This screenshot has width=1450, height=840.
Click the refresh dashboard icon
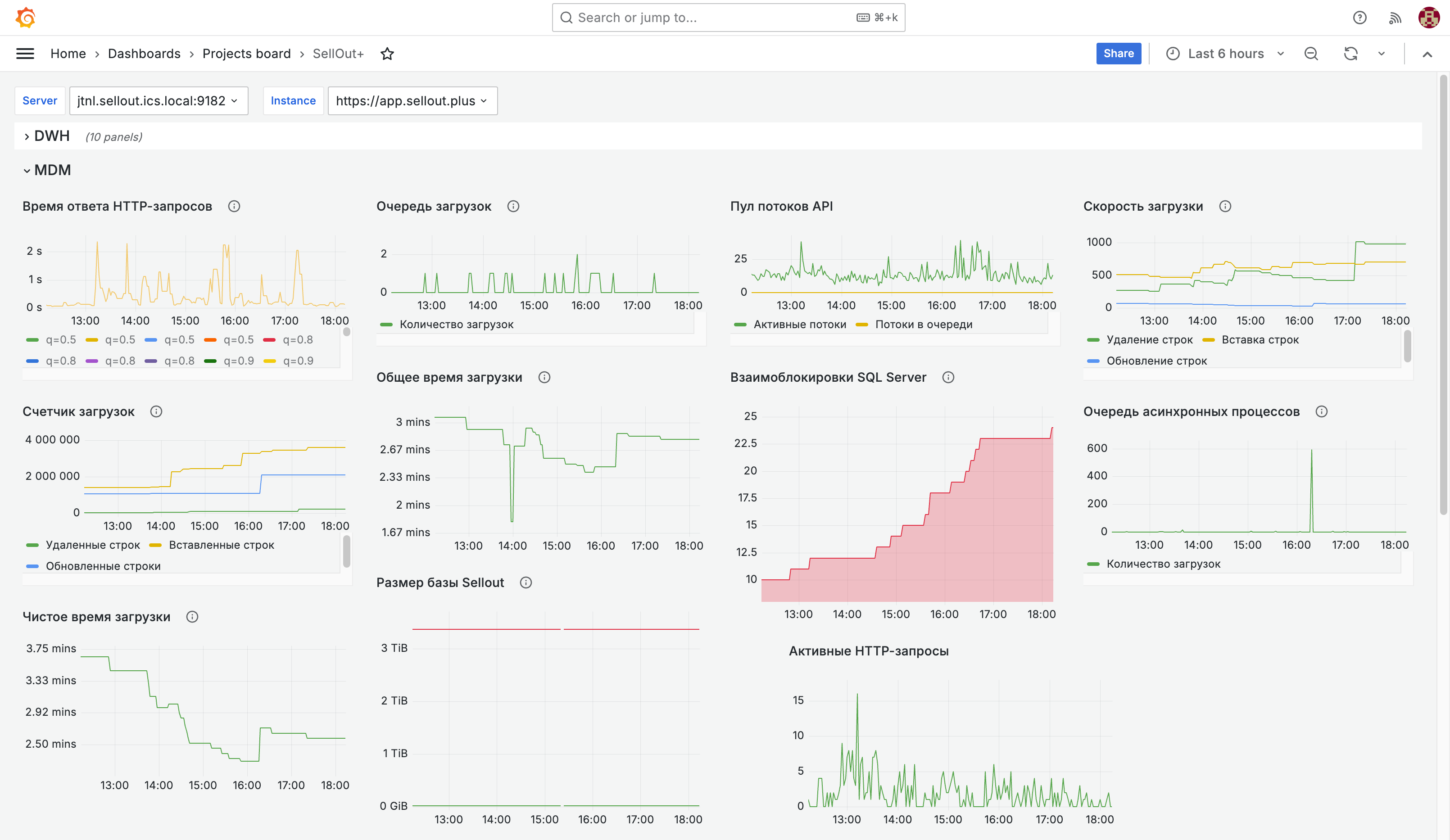(x=1350, y=54)
